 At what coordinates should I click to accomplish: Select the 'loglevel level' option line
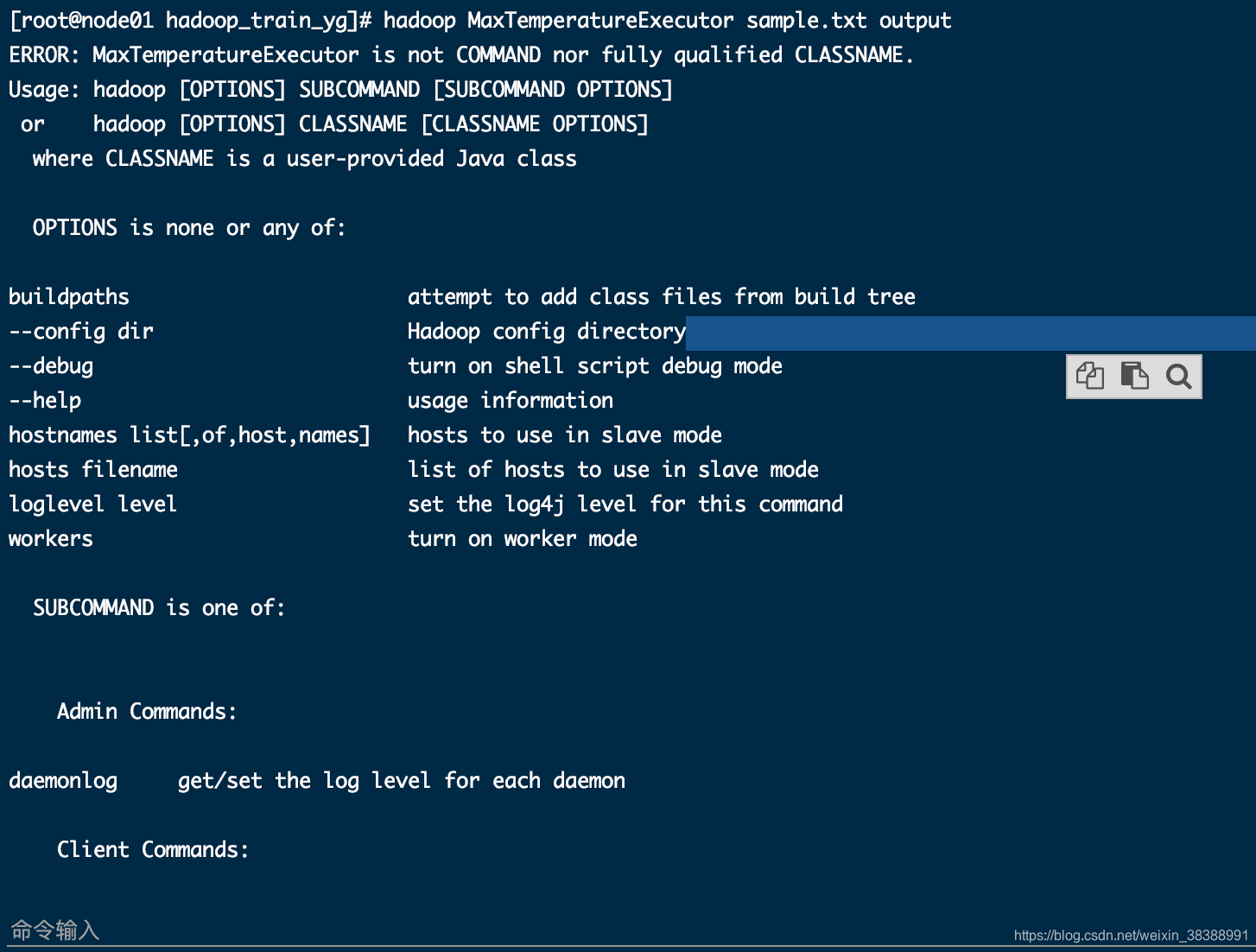click(92, 504)
